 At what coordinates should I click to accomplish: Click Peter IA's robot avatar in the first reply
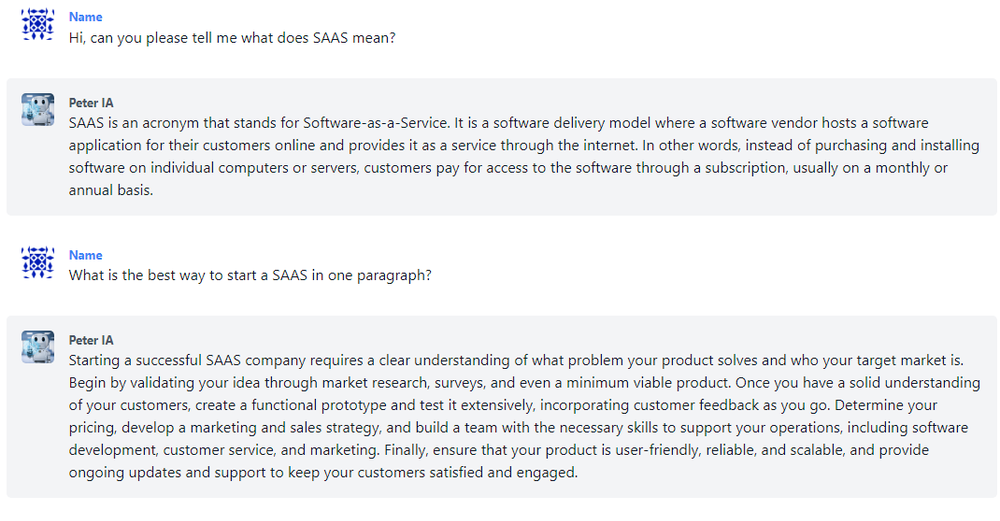tap(38, 109)
